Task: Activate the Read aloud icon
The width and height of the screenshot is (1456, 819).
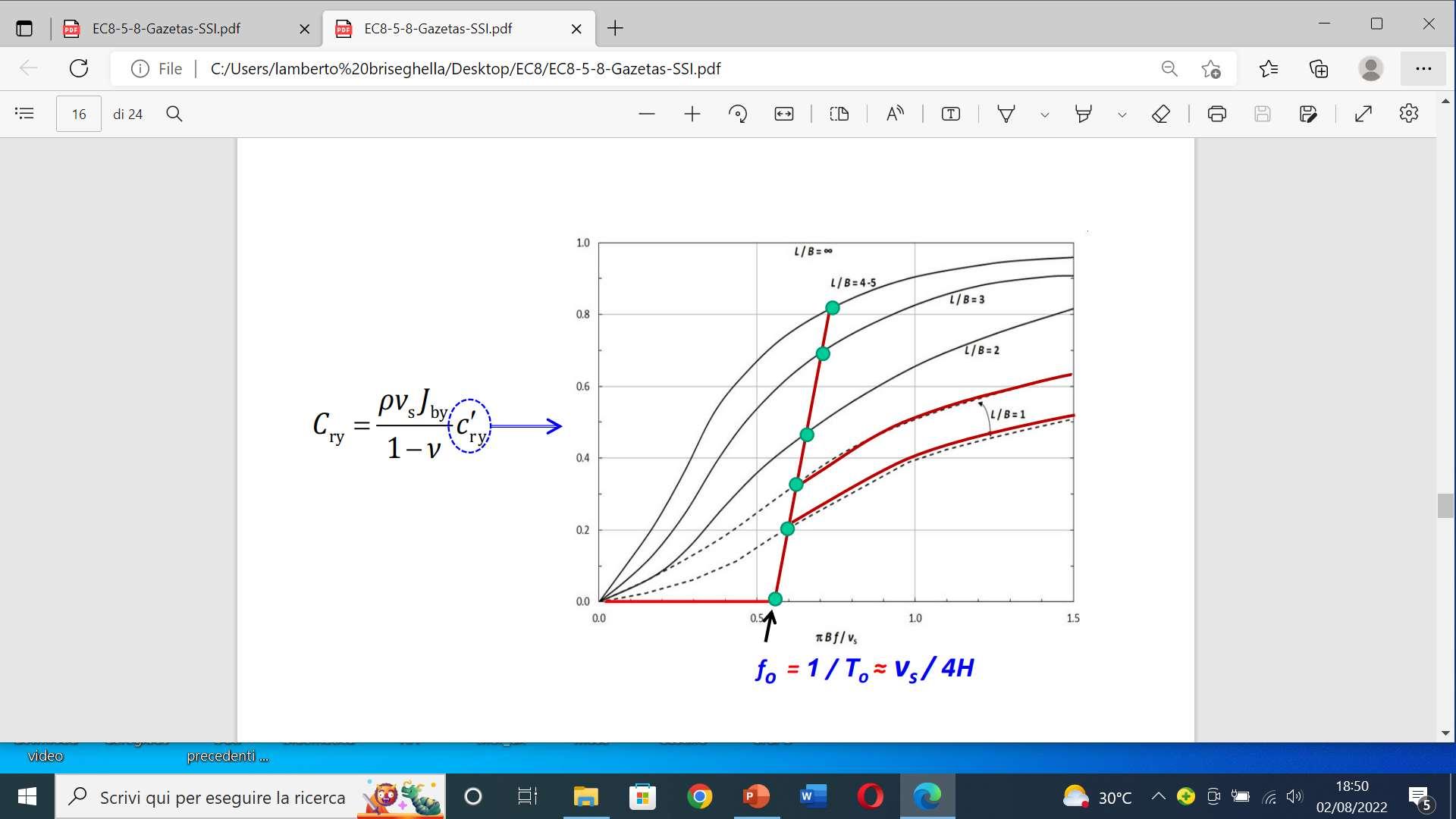Action: (895, 114)
